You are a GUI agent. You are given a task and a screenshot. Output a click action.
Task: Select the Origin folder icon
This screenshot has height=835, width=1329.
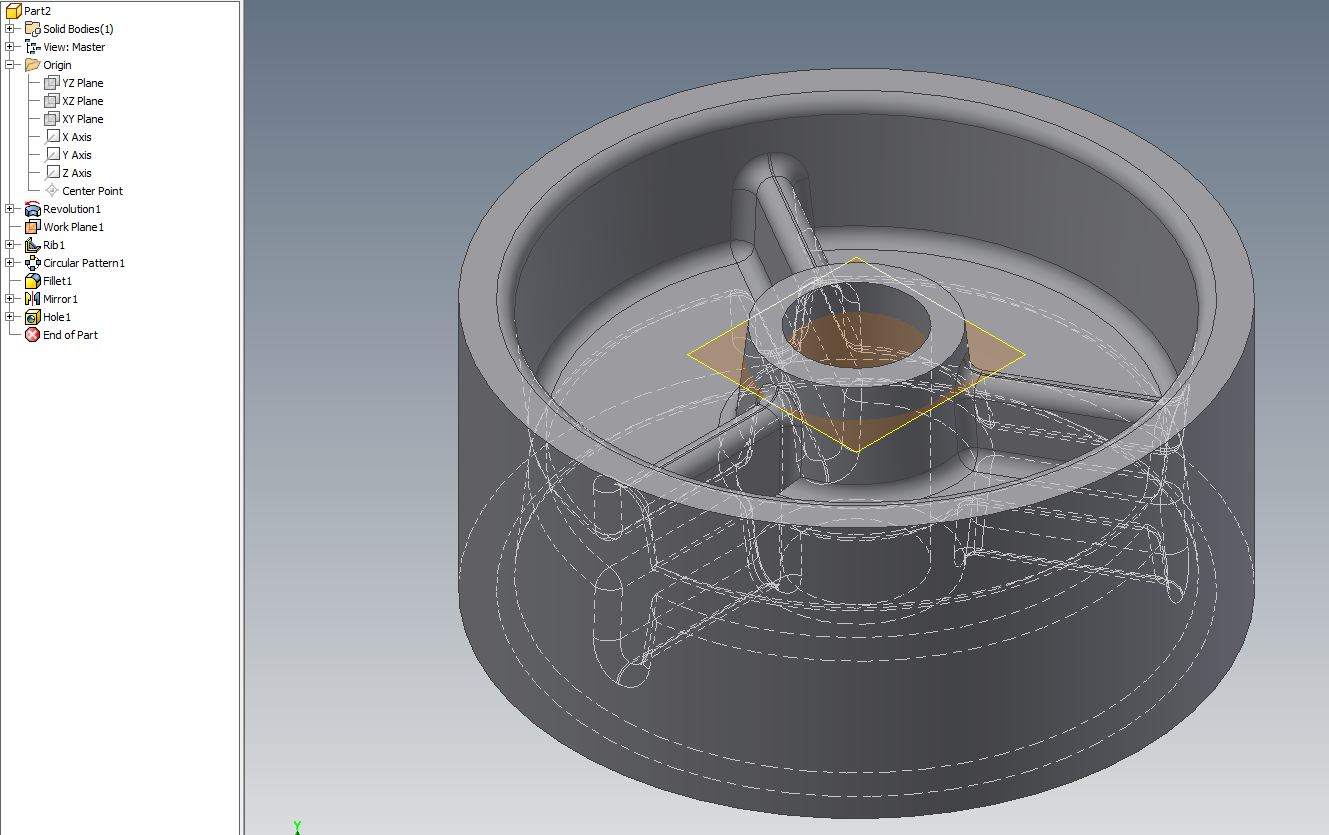click(x=32, y=65)
